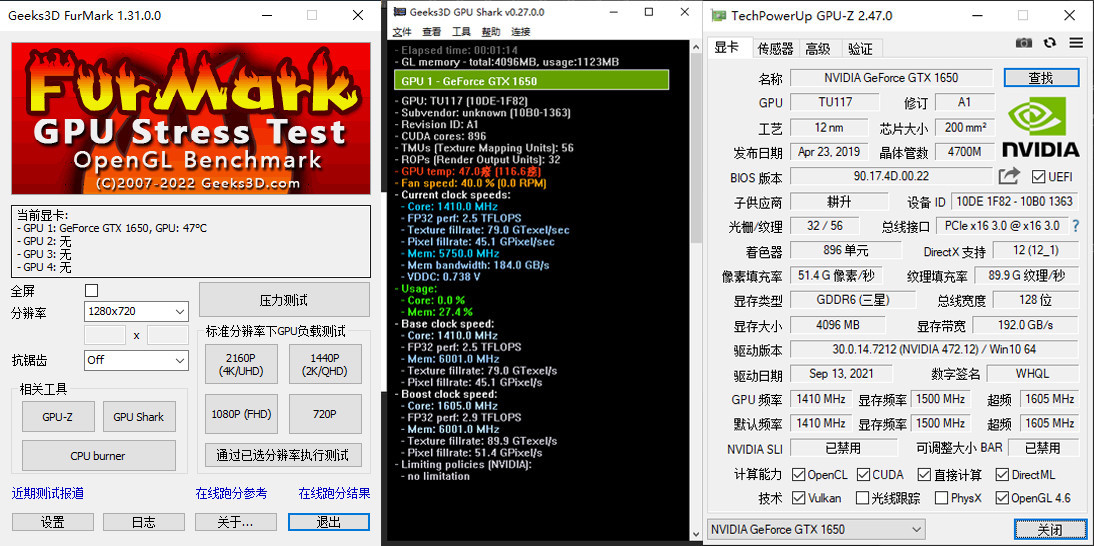Click the 'Fan speed: 40.0 %' line in GPU Shark
Image resolution: width=1094 pixels, height=546 pixels.
click(473, 183)
